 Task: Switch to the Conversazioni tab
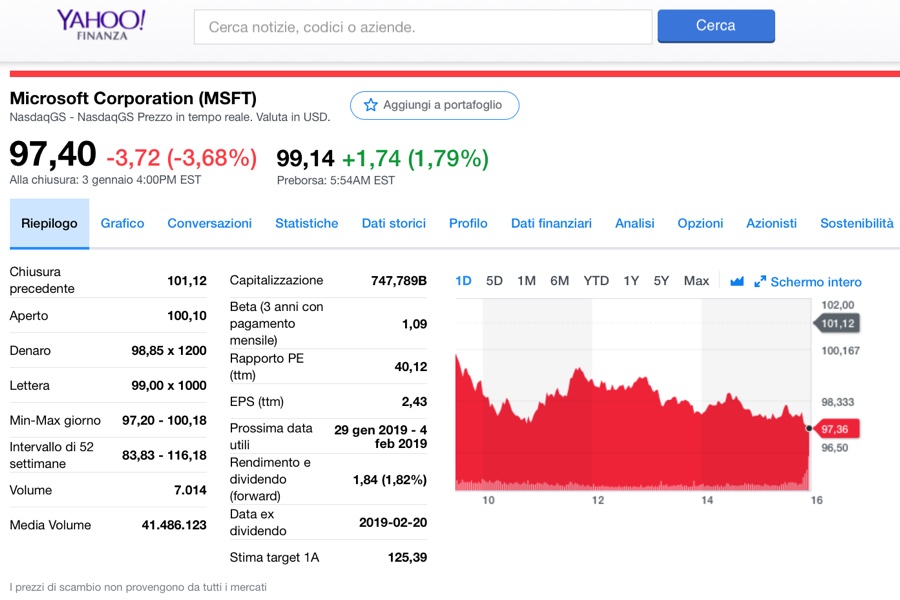coord(210,223)
